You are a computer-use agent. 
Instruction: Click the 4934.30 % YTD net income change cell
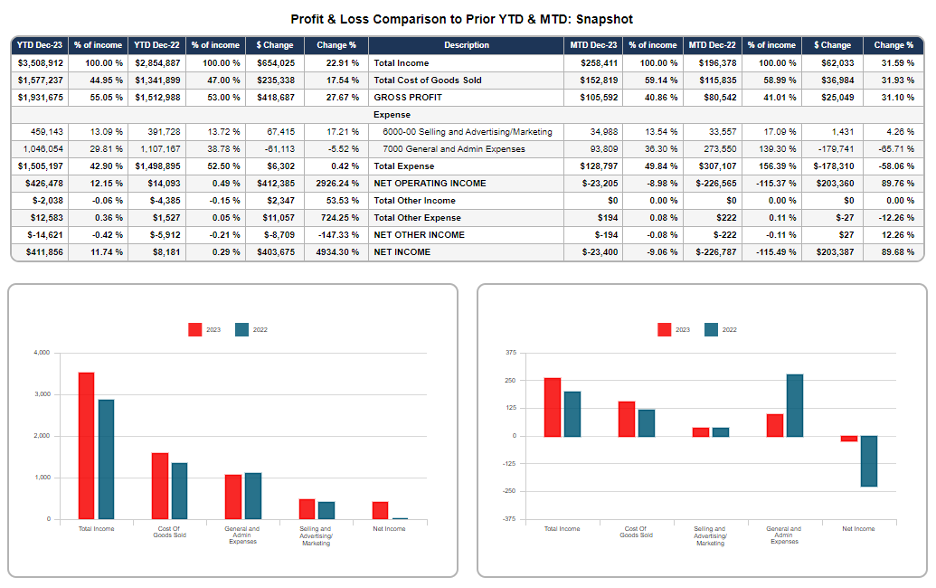coord(337,252)
